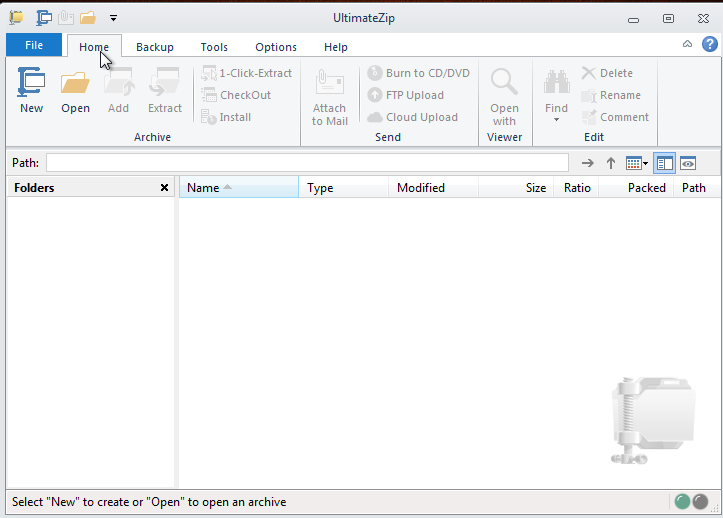The width and height of the screenshot is (723, 518).
Task: Click the New archive ribbon icon
Action: [31, 82]
